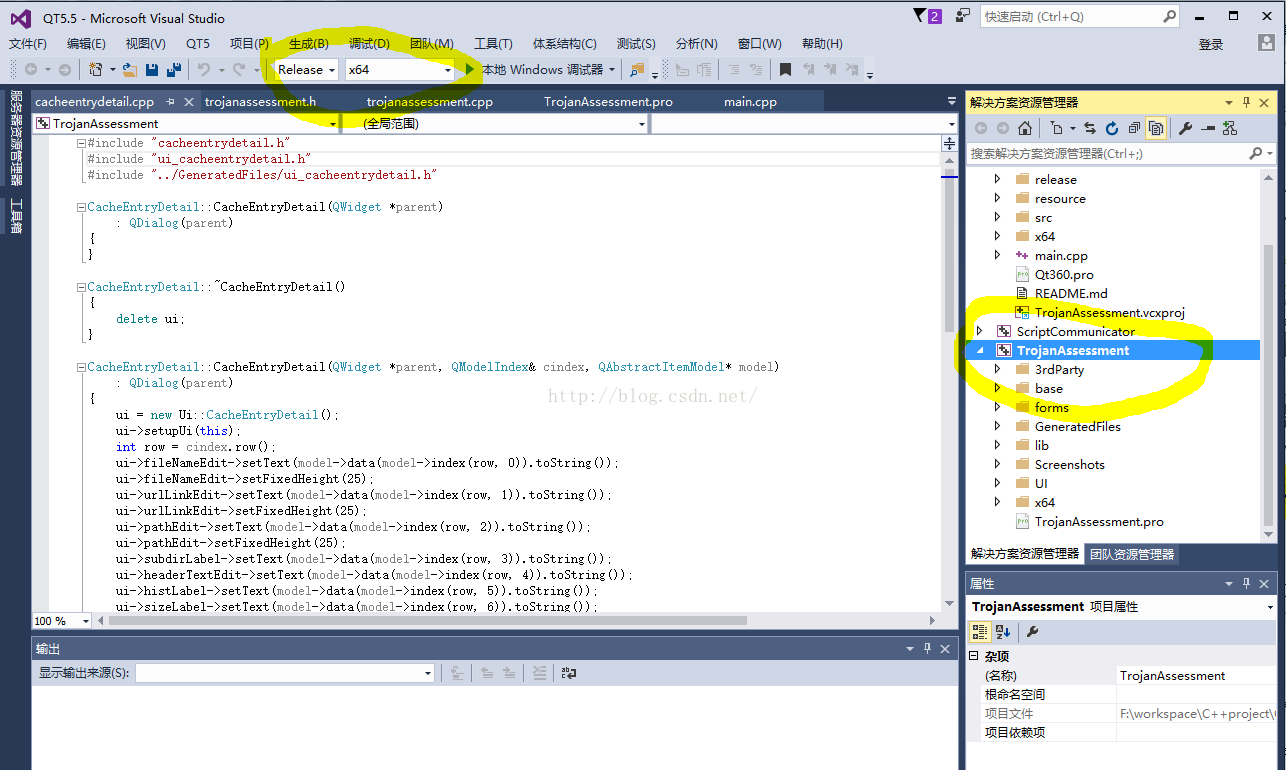Screen dimensions: 1286x770
Task: Switch to the main.cpp editor tab
Action: coord(750,102)
